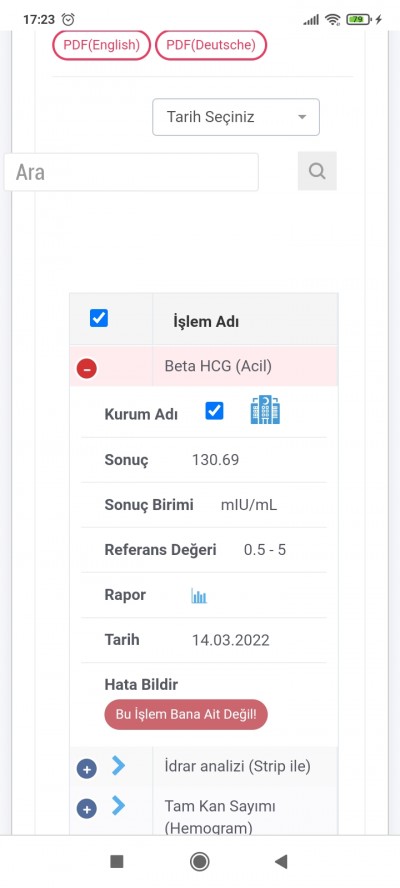Download PDF(Deutsche) report

click(211, 45)
